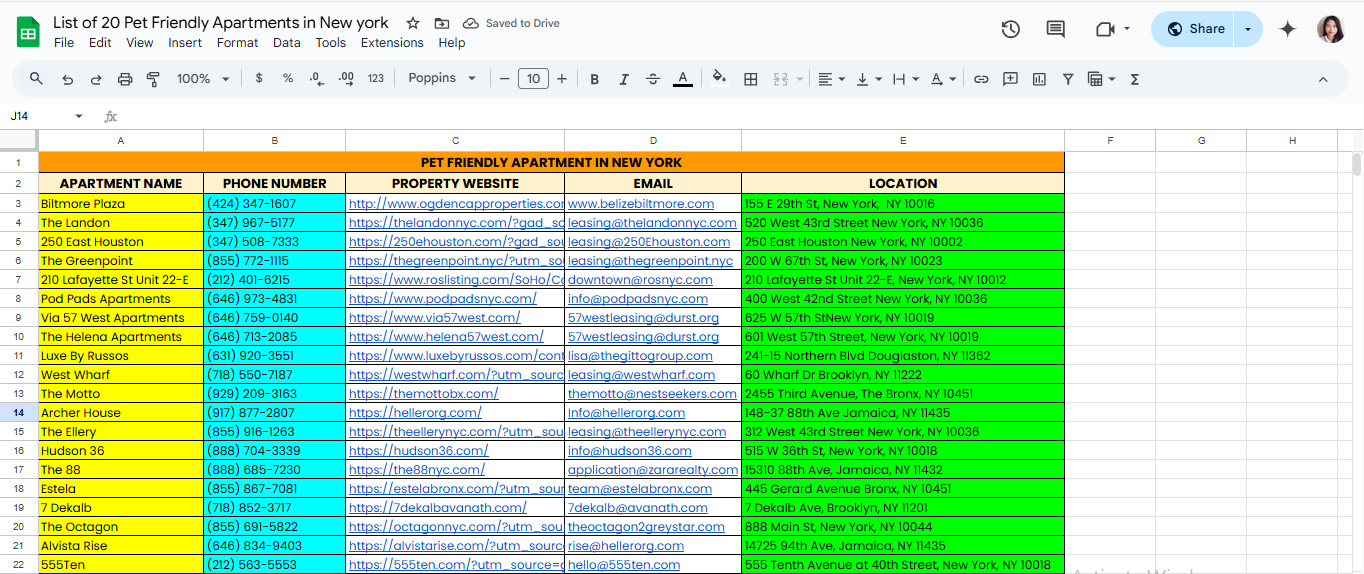
Task: Open the borders tool
Action: click(751, 79)
